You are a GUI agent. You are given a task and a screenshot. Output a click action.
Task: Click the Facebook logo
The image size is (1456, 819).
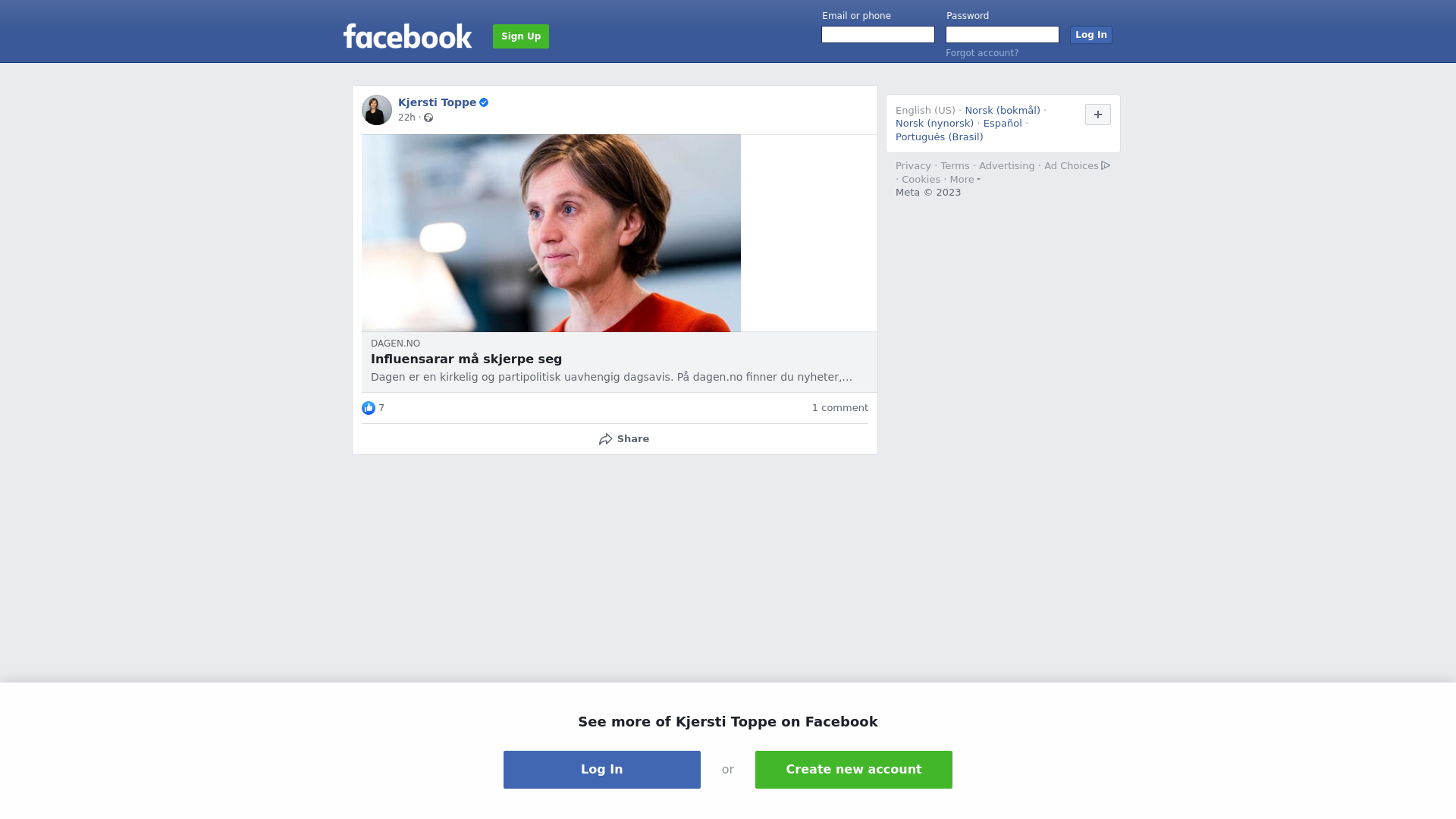(407, 36)
